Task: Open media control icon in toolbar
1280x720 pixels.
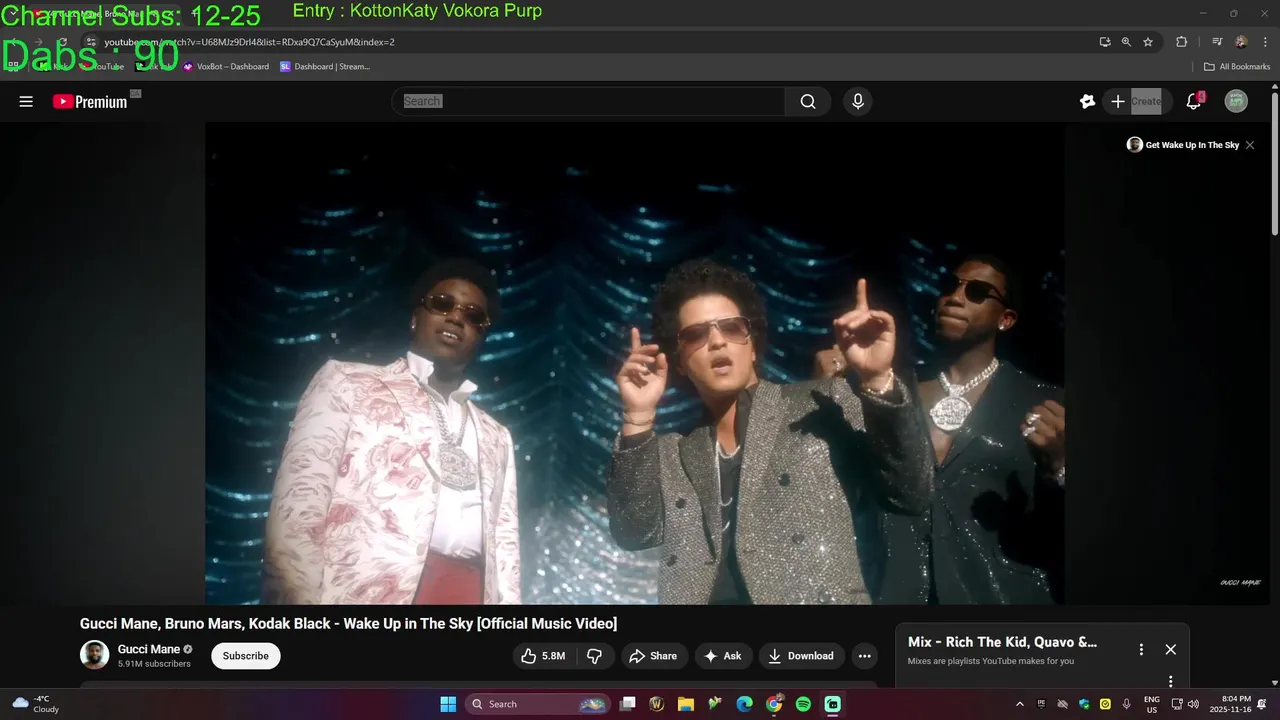Action: coord(1217,42)
